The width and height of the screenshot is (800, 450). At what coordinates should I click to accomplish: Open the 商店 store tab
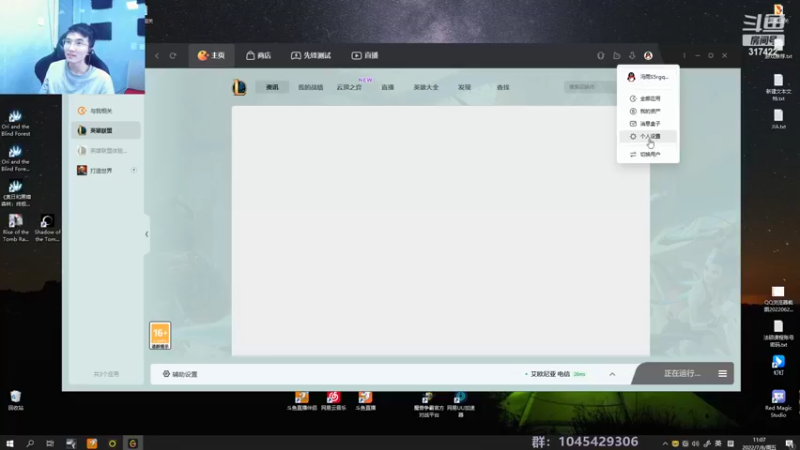[258, 56]
